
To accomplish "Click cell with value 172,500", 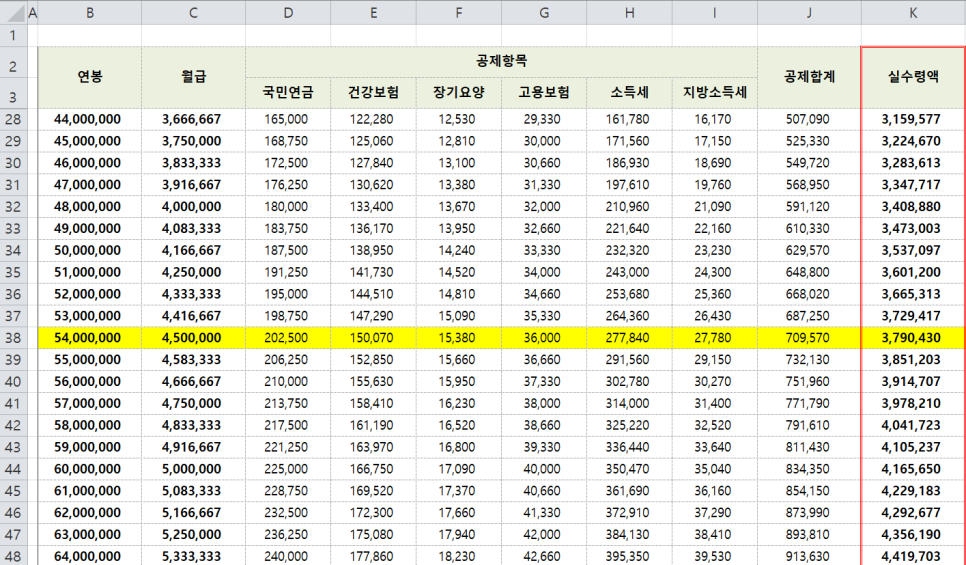I will (x=288, y=163).
